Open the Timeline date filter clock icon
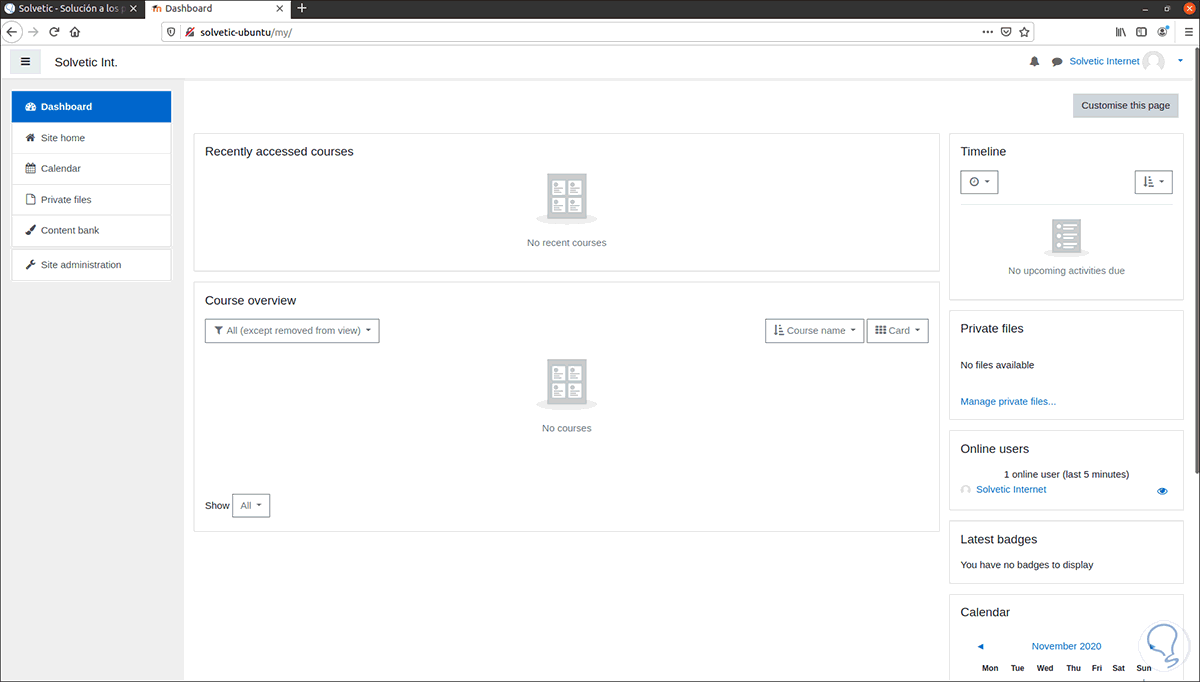This screenshot has width=1200, height=682. 978,181
